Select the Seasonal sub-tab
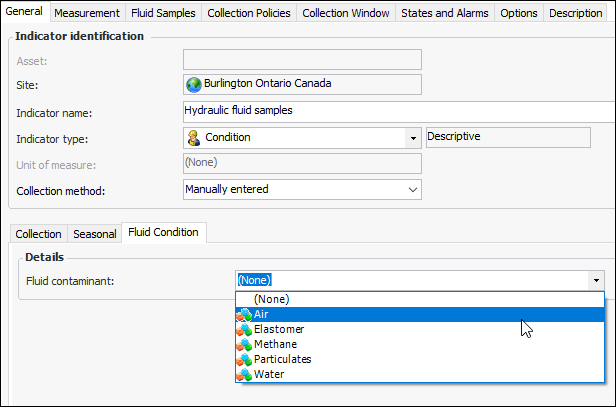The image size is (616, 407). [95, 234]
